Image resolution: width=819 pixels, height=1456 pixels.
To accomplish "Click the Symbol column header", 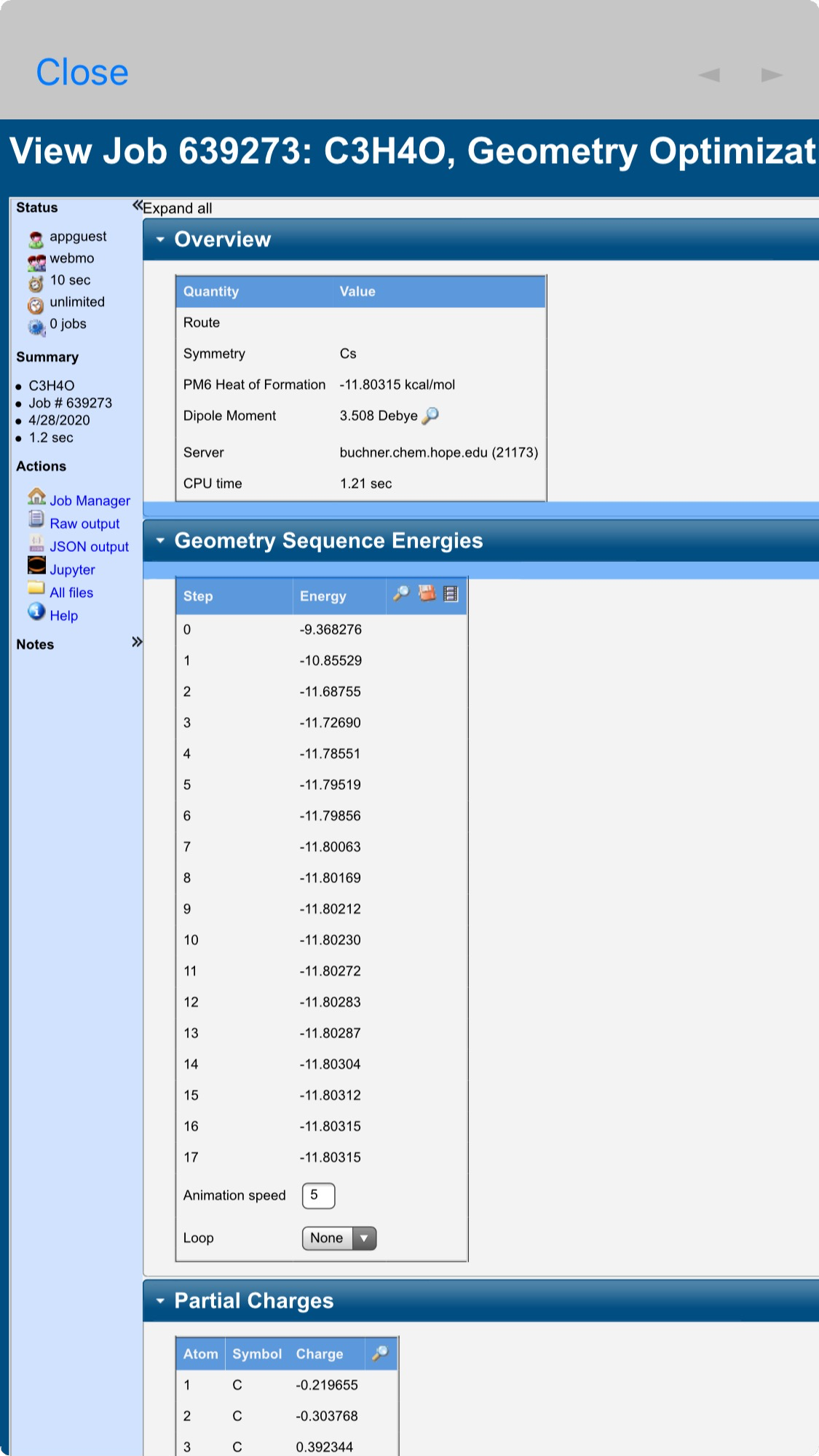I will point(257,1354).
